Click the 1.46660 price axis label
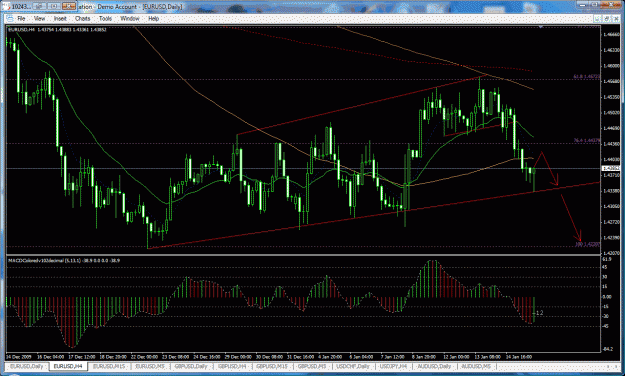This screenshot has height=376, width=625. (611, 35)
